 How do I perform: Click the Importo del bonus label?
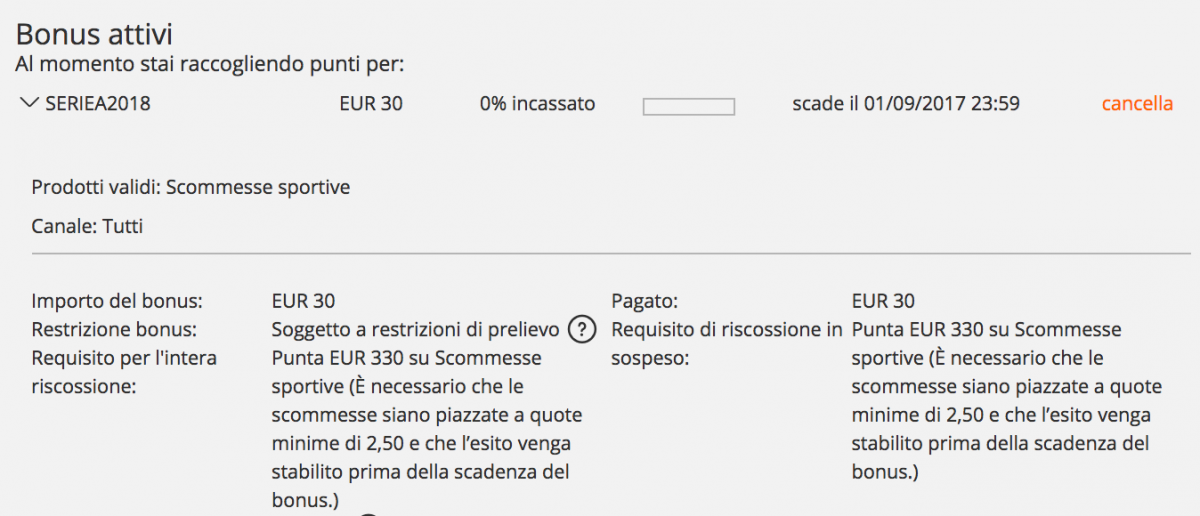tap(117, 301)
